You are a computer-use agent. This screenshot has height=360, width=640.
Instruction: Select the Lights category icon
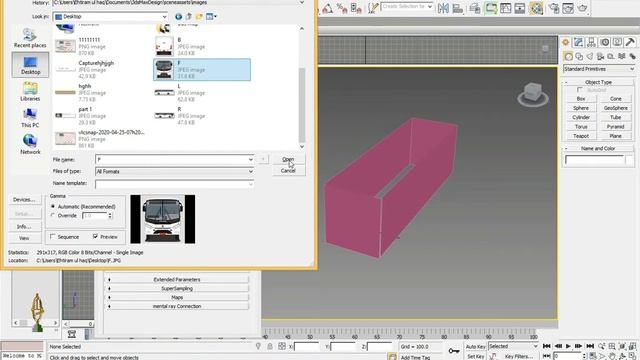(x=589, y=56)
